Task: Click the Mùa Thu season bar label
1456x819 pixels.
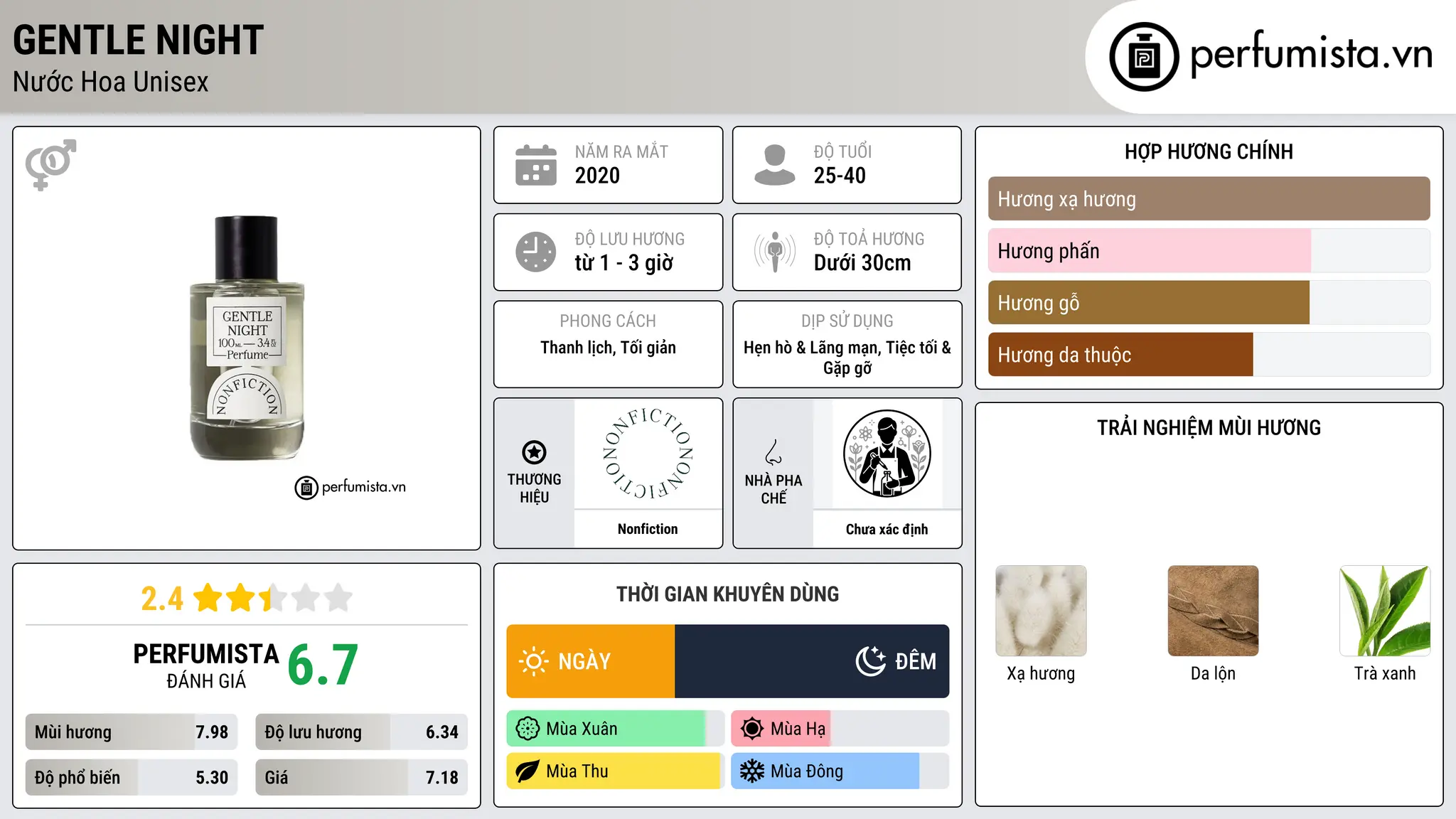Action: (x=577, y=771)
